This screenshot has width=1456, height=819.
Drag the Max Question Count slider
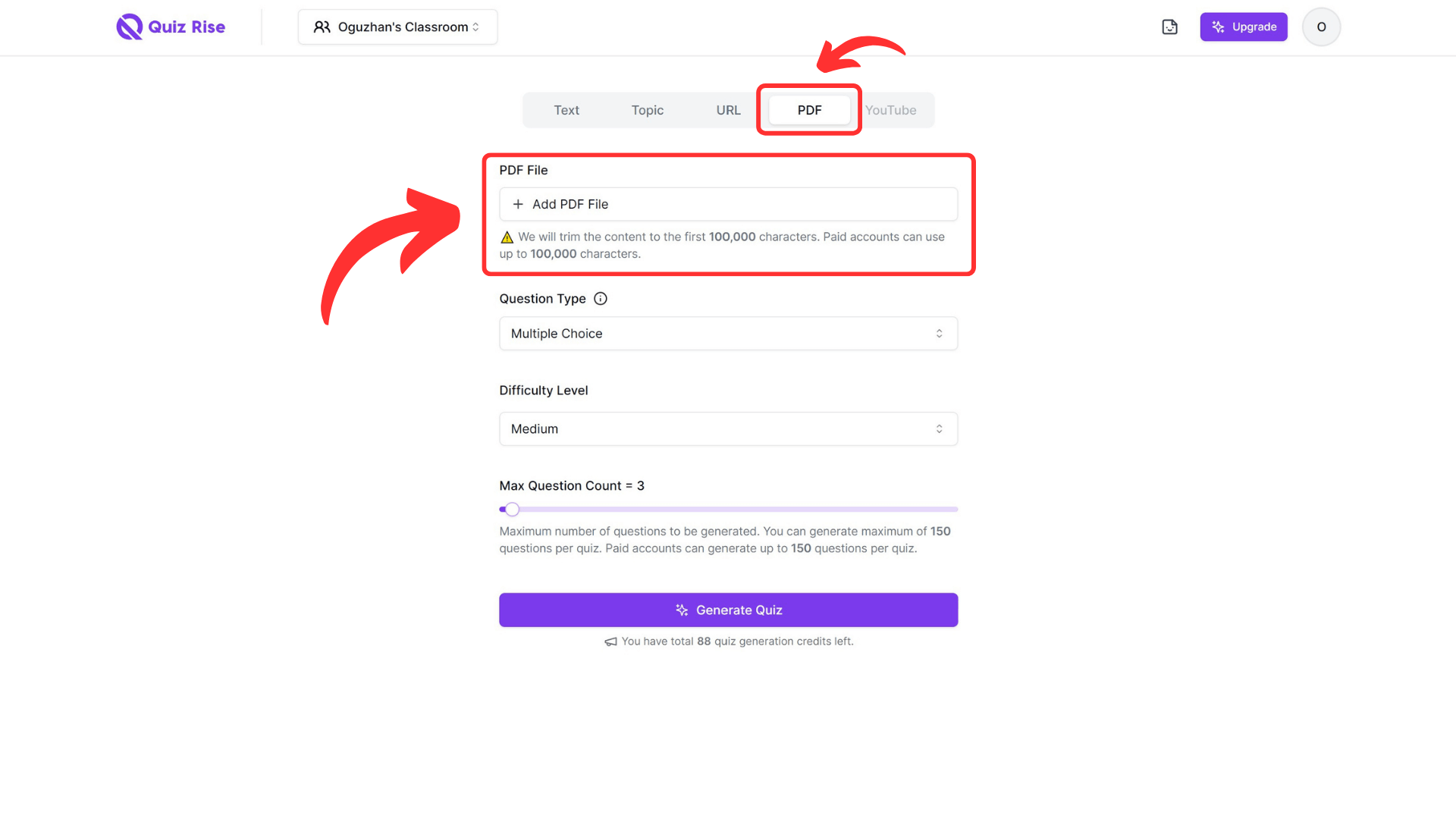click(512, 509)
